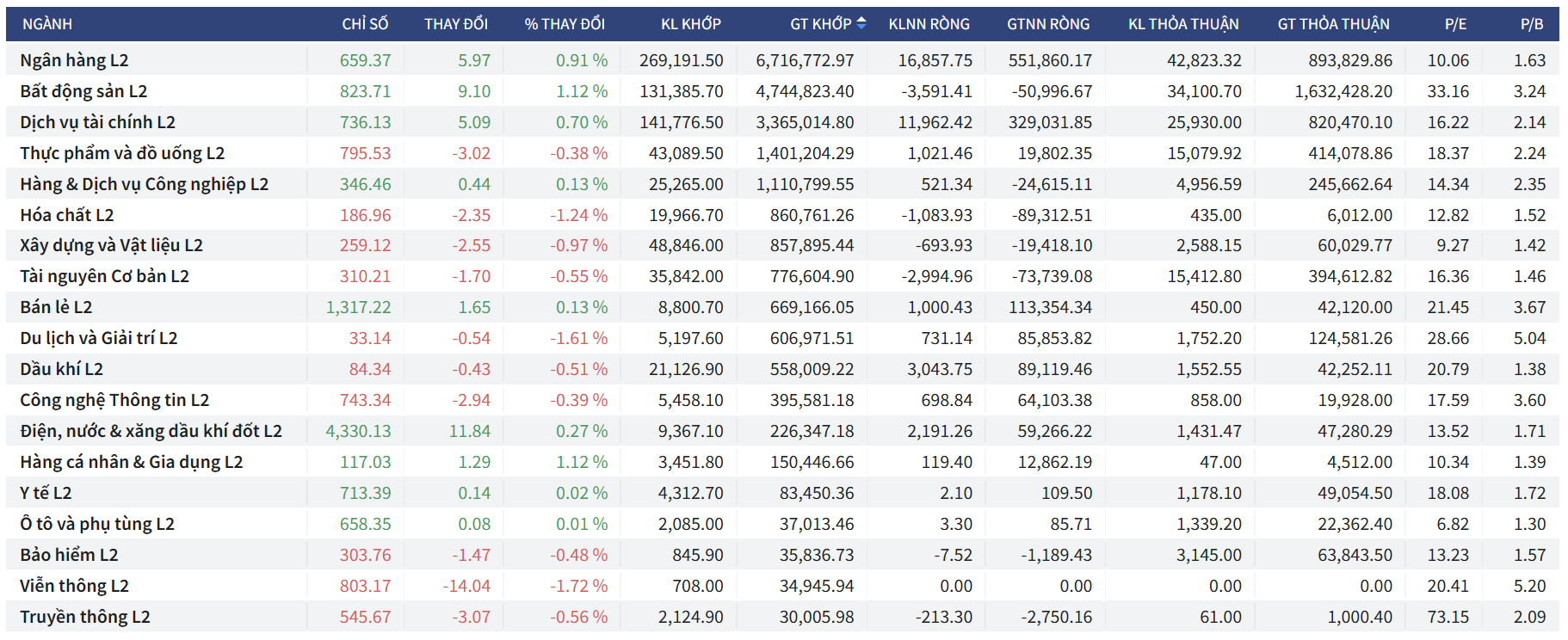
Task: Select the Hóa chất L2 row
Action: [x=67, y=215]
